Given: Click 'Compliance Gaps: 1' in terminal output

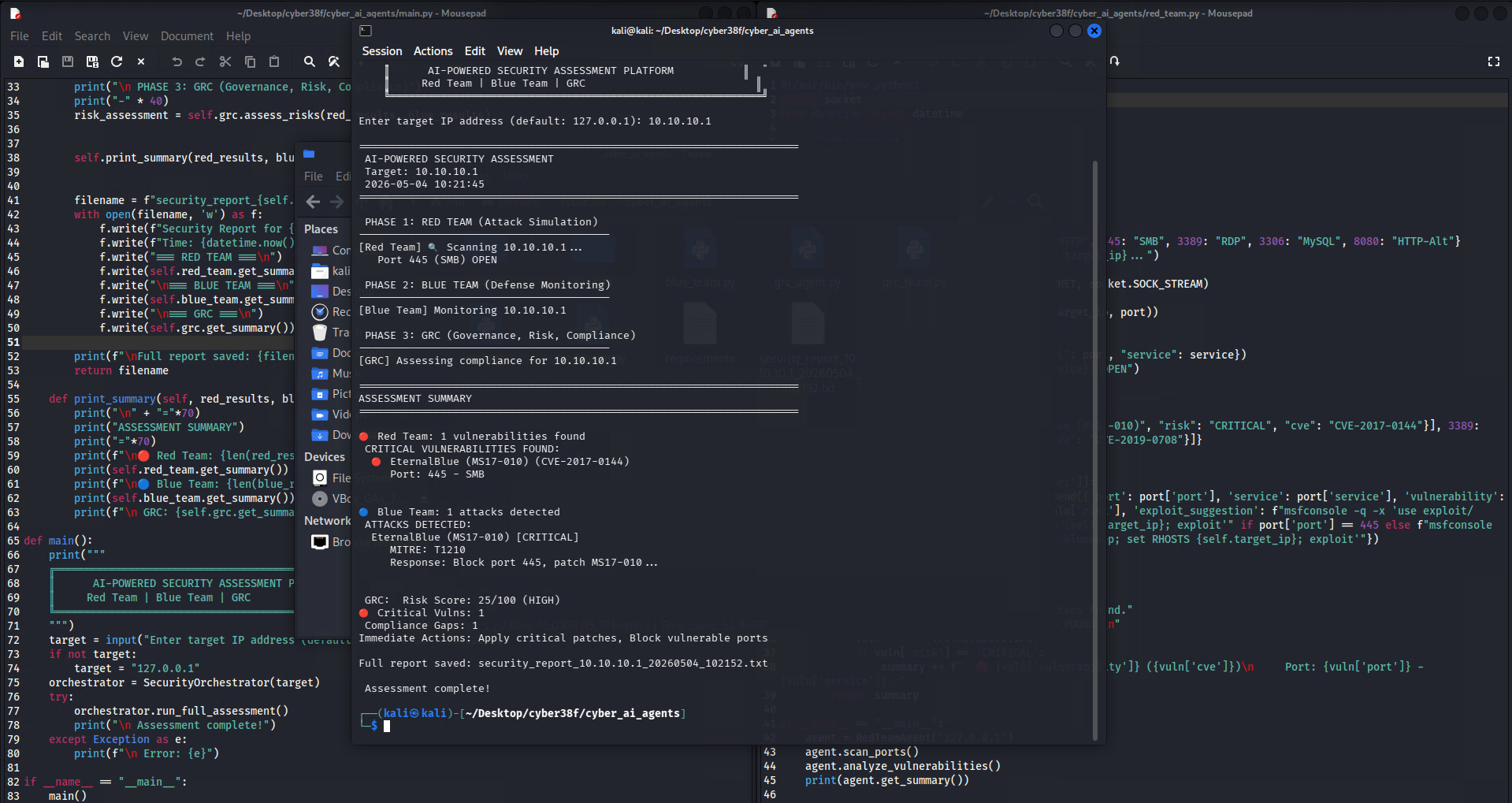Looking at the screenshot, I should click(422, 626).
